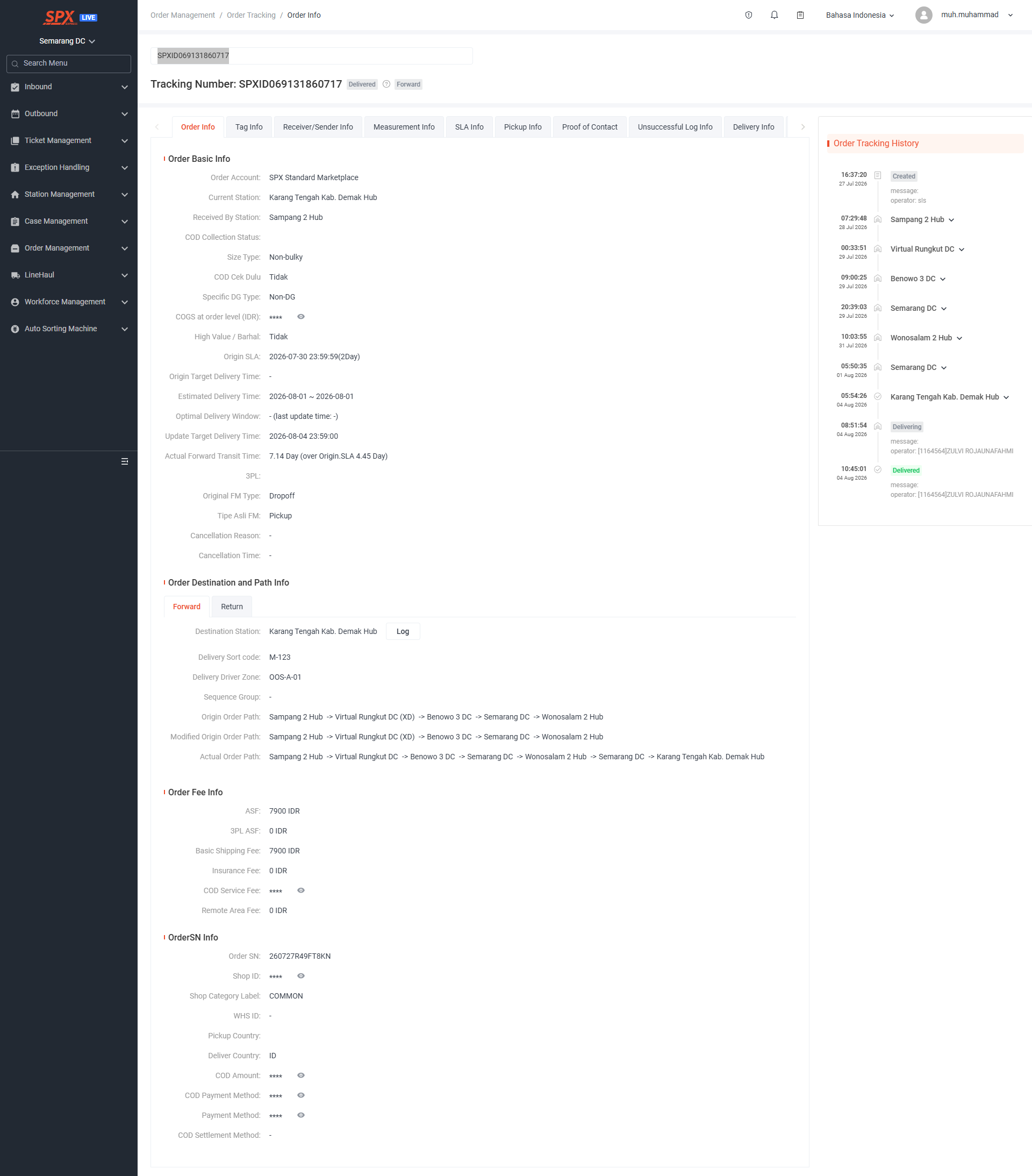The height and width of the screenshot is (1176, 1032).
Task: Open the Proof of Contact tab
Action: pos(590,127)
